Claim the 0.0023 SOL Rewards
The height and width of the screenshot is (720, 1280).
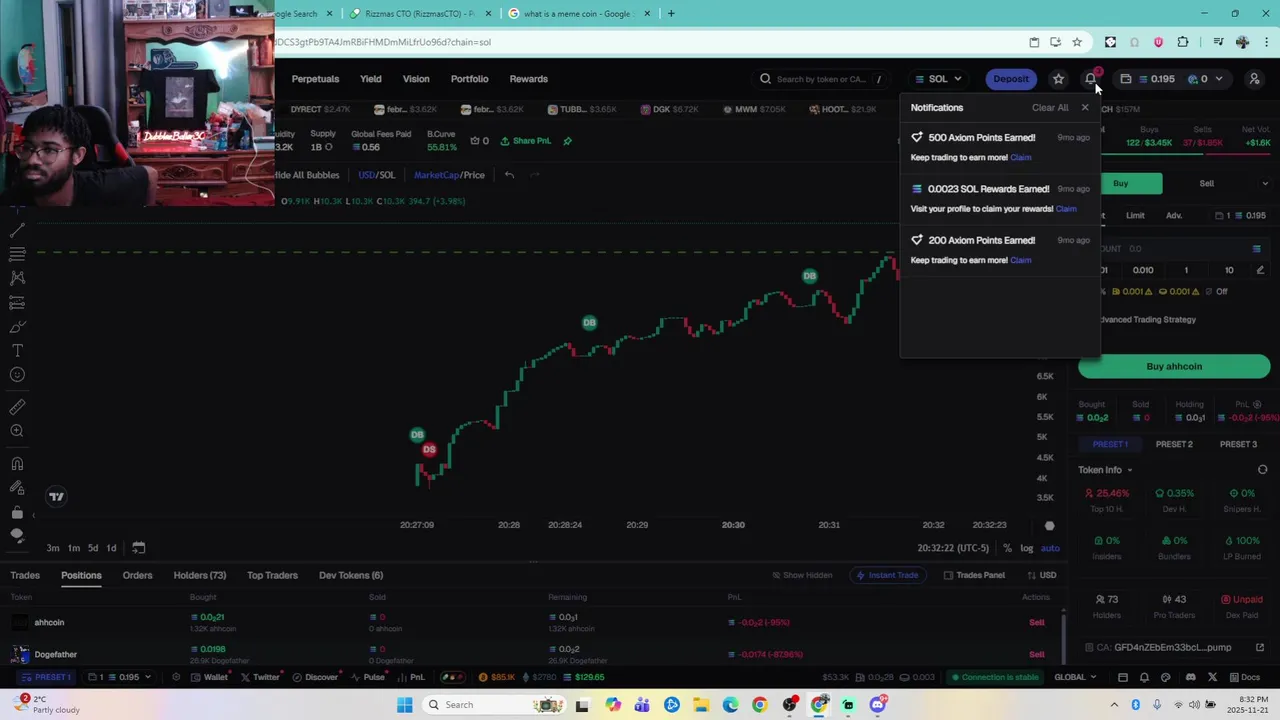[x=1066, y=209]
